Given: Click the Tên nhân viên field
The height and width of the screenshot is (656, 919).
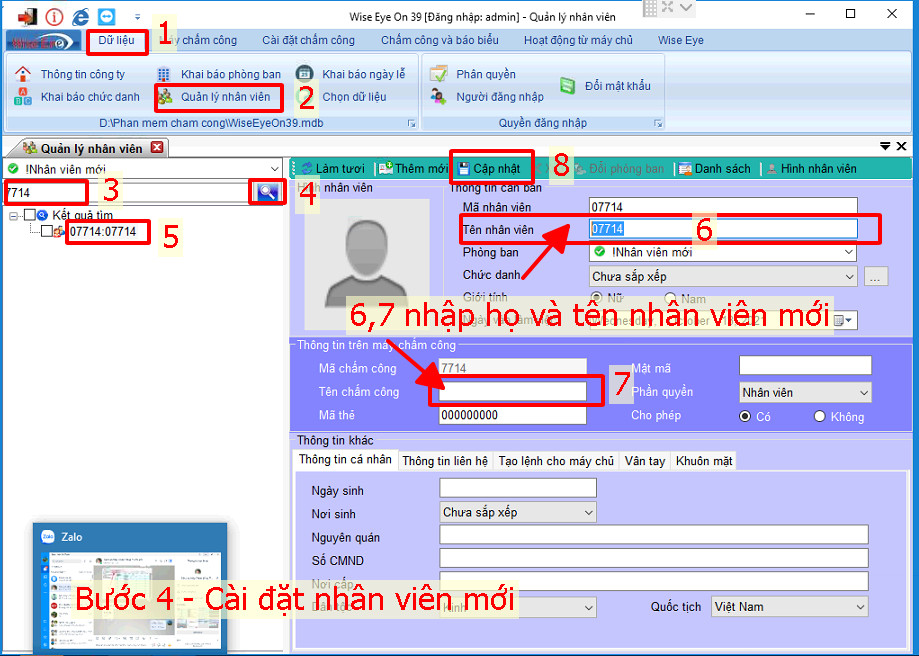Looking at the screenshot, I should tap(723, 229).
